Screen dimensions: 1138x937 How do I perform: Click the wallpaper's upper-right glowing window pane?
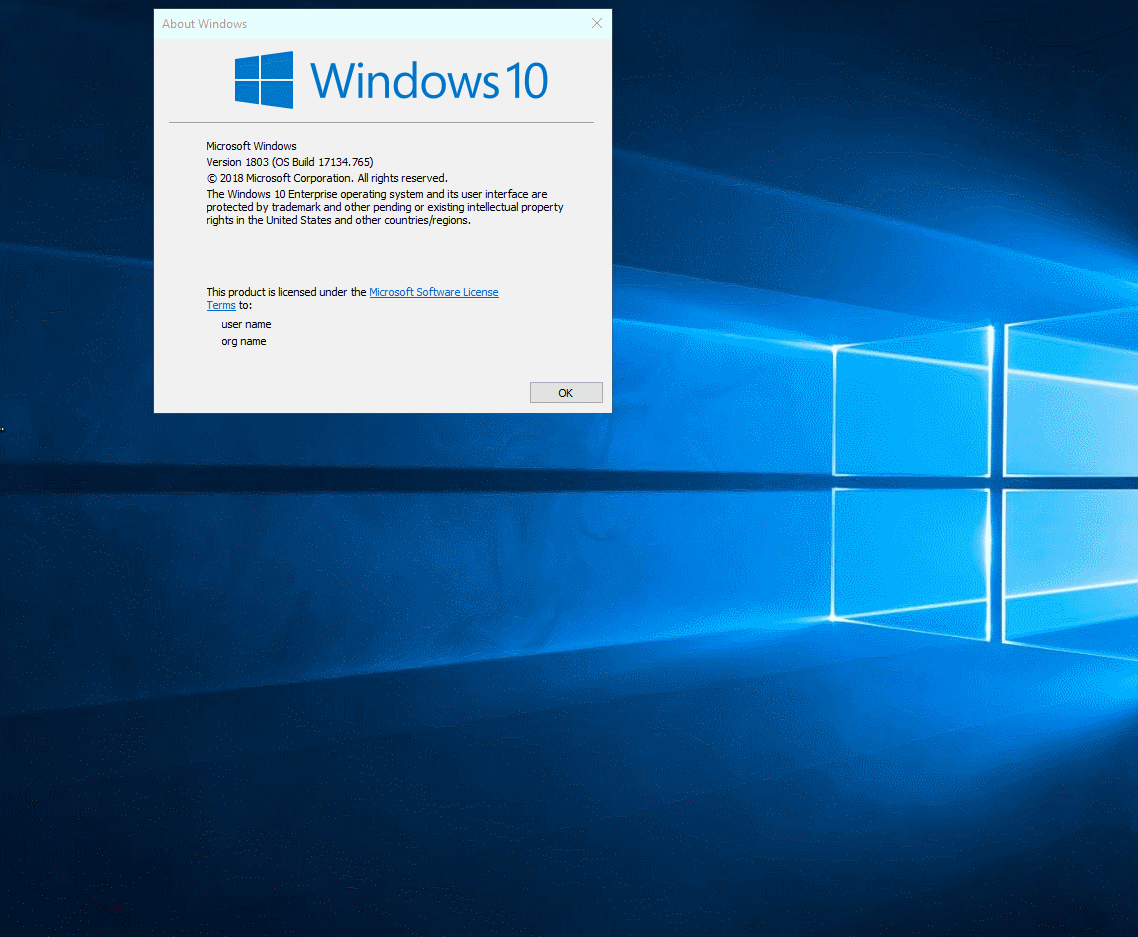pyautogui.click(x=1070, y=400)
